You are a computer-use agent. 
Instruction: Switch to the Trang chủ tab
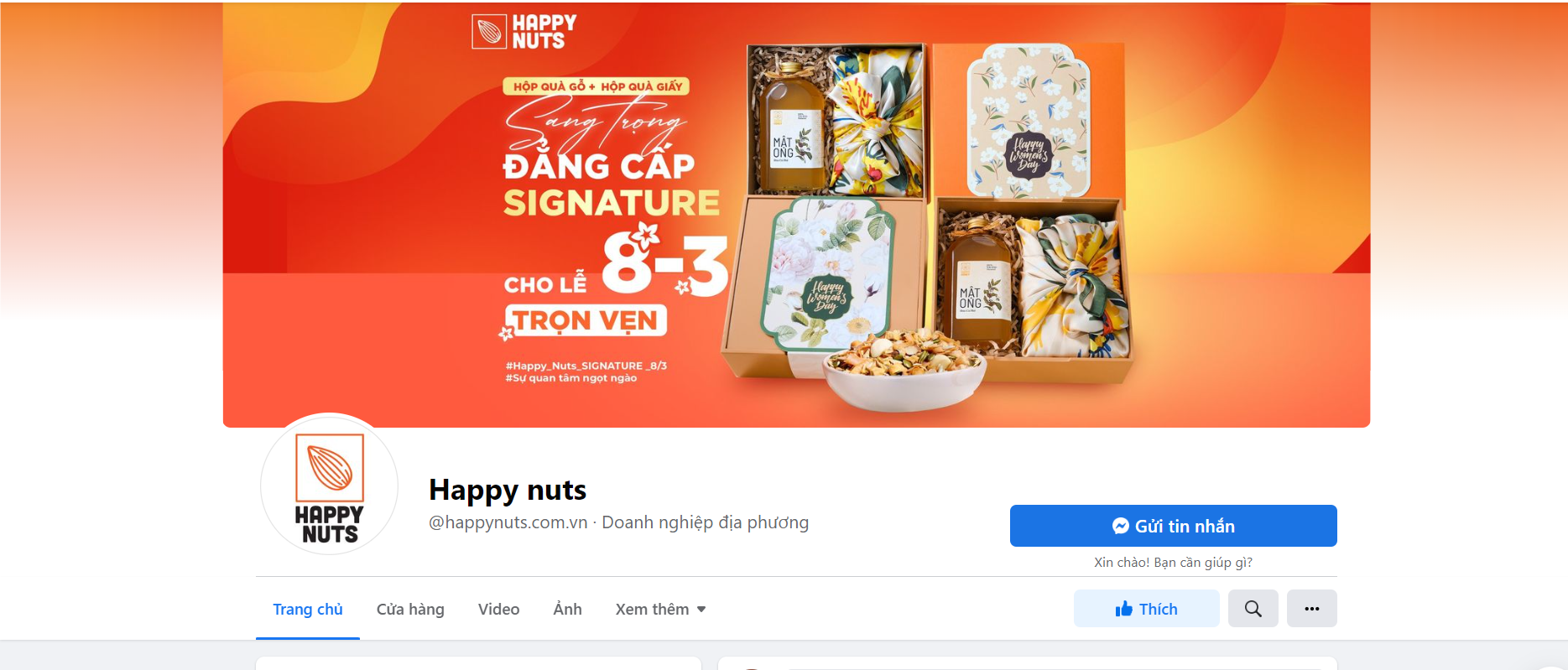tap(308, 610)
